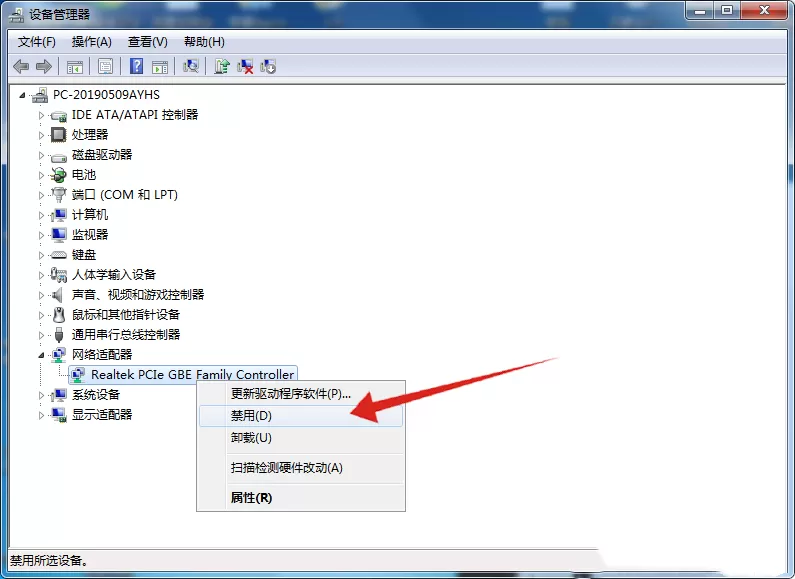Open the 帮助(H) menu
The height and width of the screenshot is (579, 795).
point(204,42)
